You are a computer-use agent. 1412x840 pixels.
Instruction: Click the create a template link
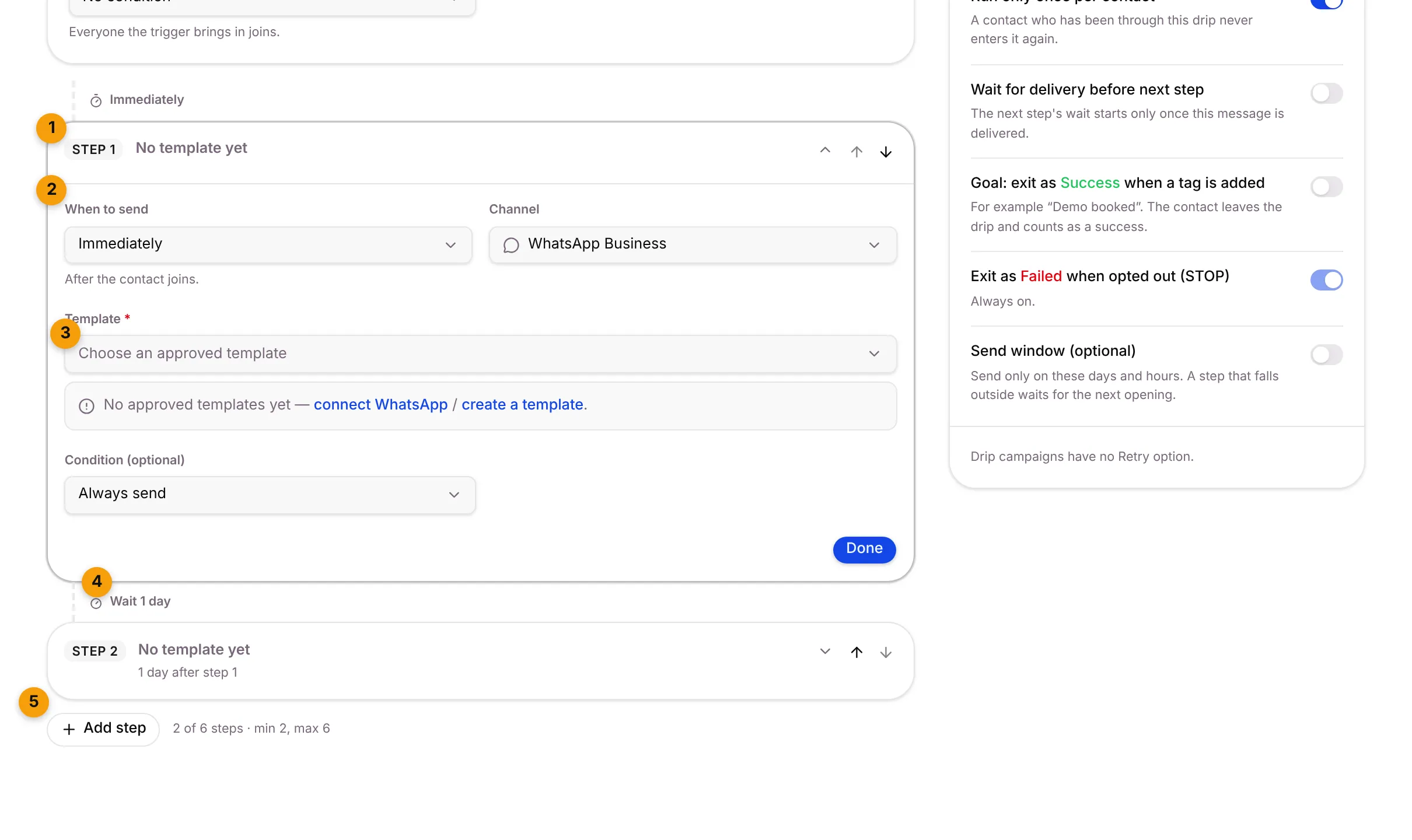(x=522, y=405)
